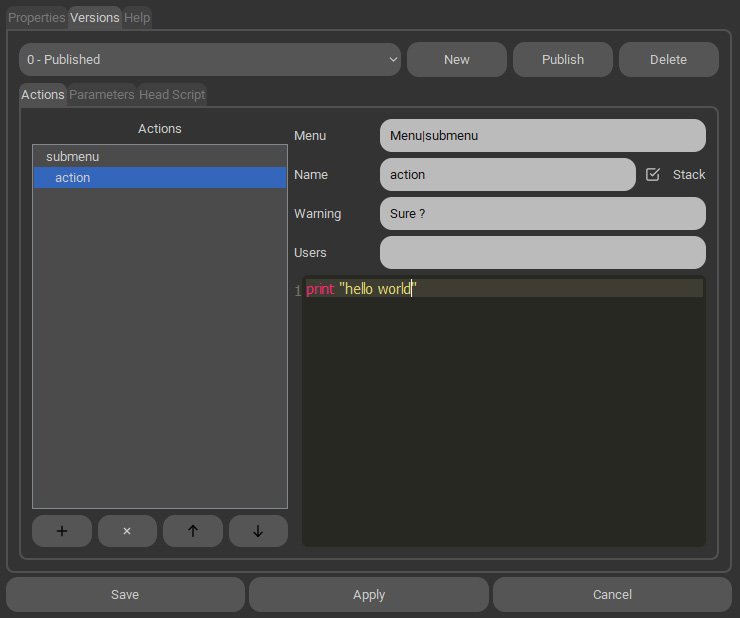This screenshot has height=618, width=740.
Task: Switch to the Parameters tab
Action: (x=102, y=95)
